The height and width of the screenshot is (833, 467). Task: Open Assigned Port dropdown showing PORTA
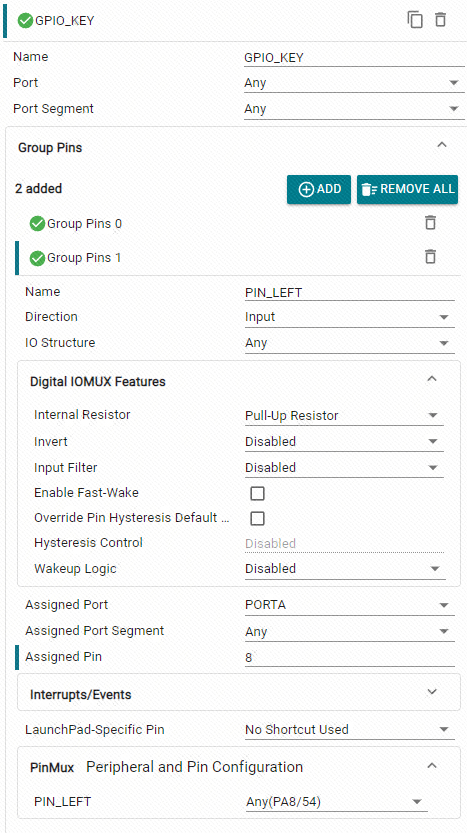click(350, 606)
